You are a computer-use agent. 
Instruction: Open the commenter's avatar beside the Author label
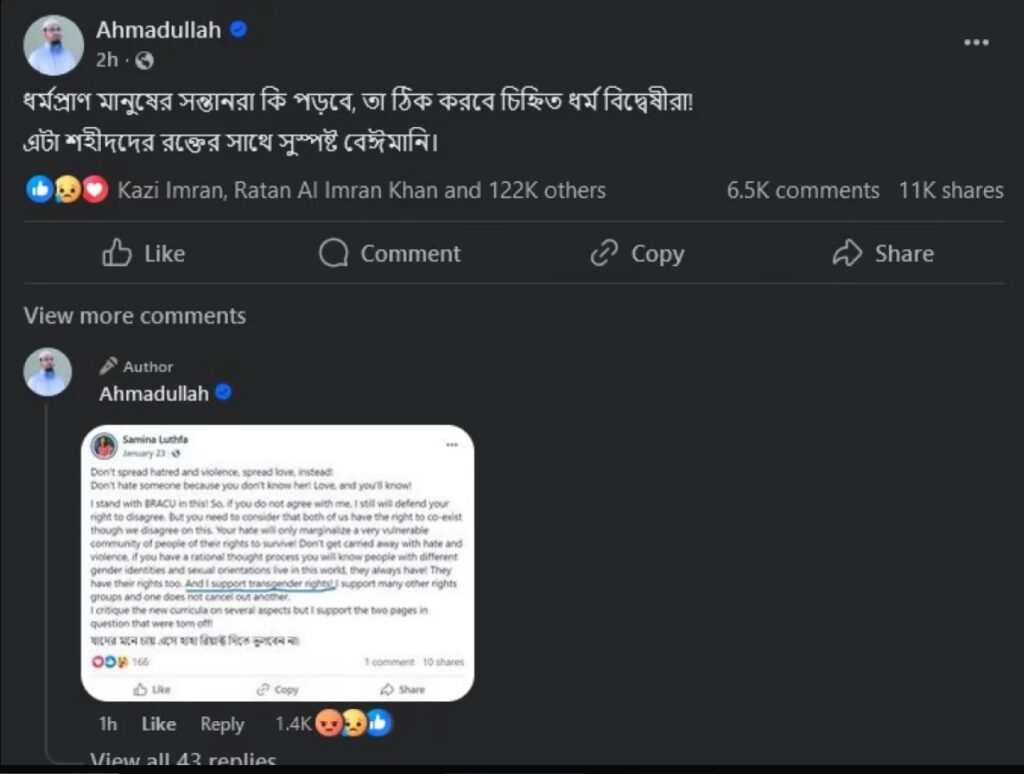[48, 372]
